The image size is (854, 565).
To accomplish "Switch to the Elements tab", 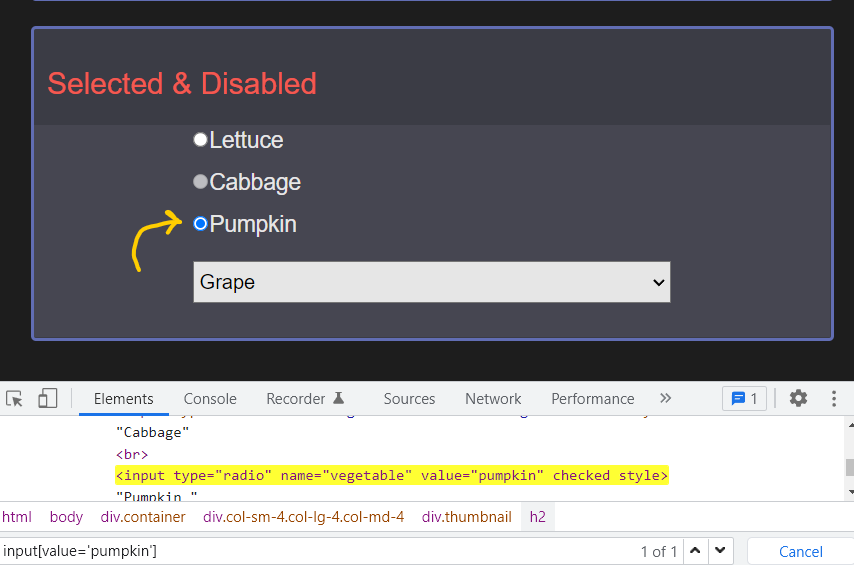I will pos(124,399).
